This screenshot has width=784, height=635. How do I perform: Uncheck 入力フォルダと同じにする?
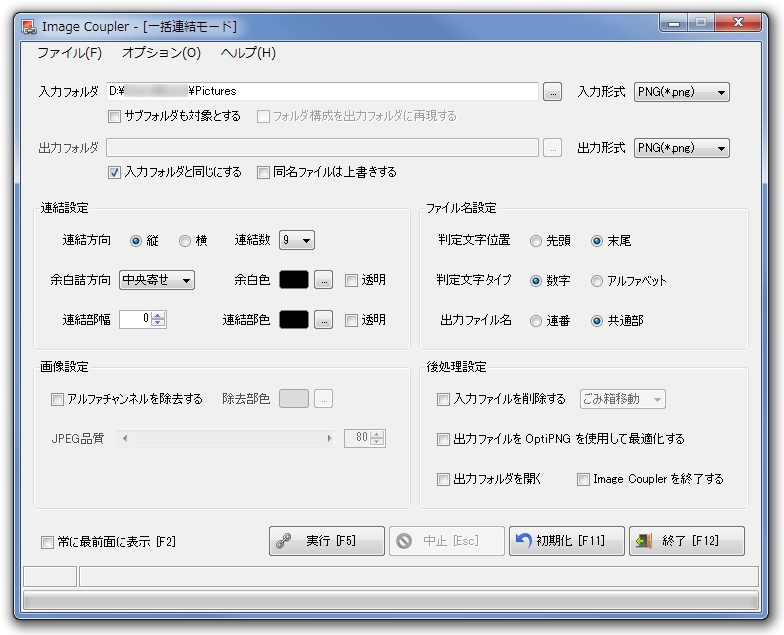coord(114,172)
